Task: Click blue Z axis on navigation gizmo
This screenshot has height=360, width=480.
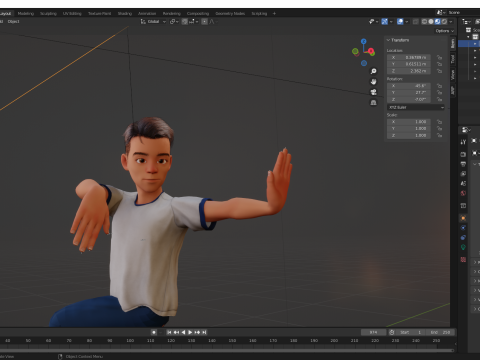Action: click(x=364, y=41)
